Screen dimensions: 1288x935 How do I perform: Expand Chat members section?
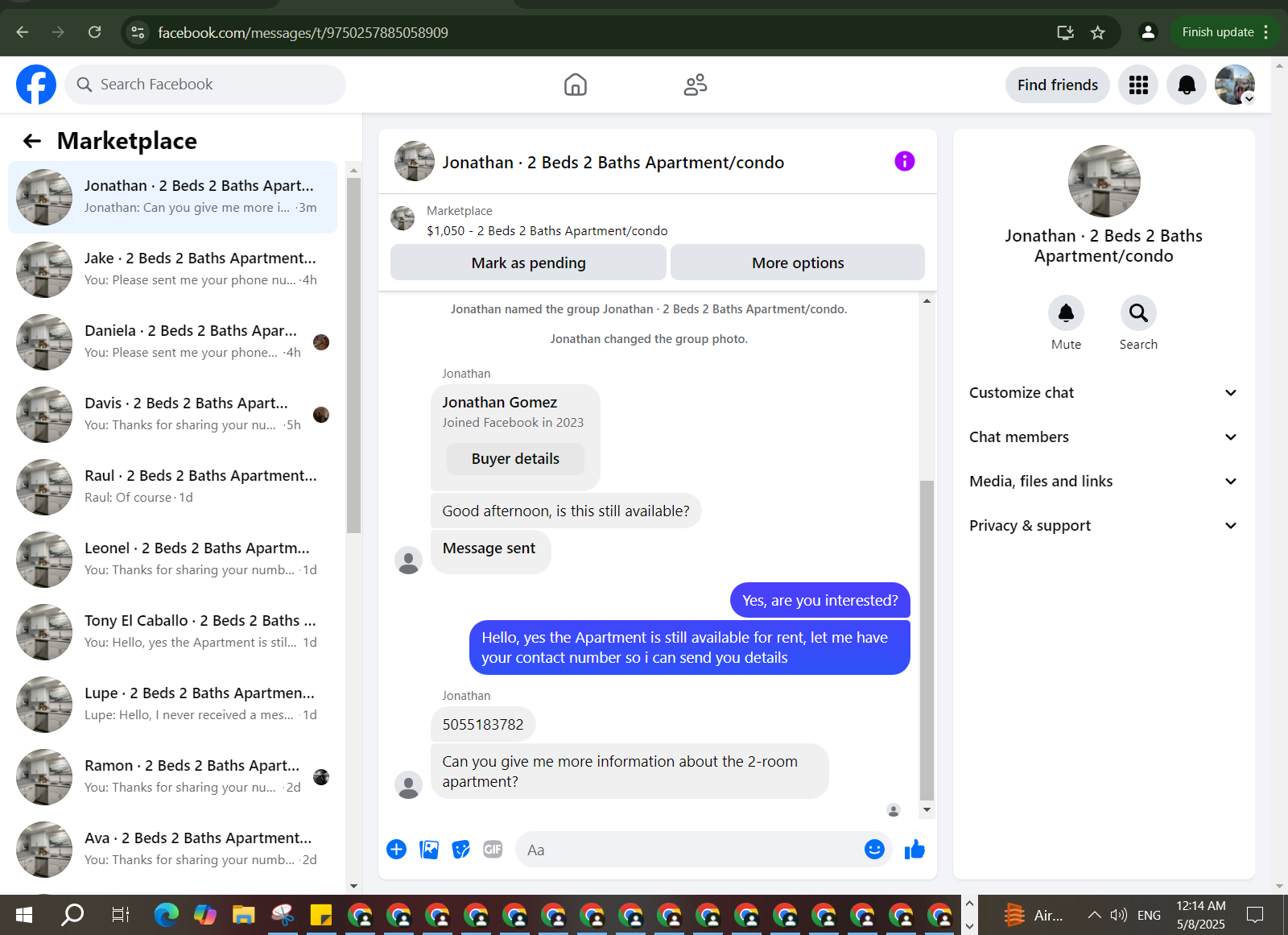pyautogui.click(x=1104, y=437)
